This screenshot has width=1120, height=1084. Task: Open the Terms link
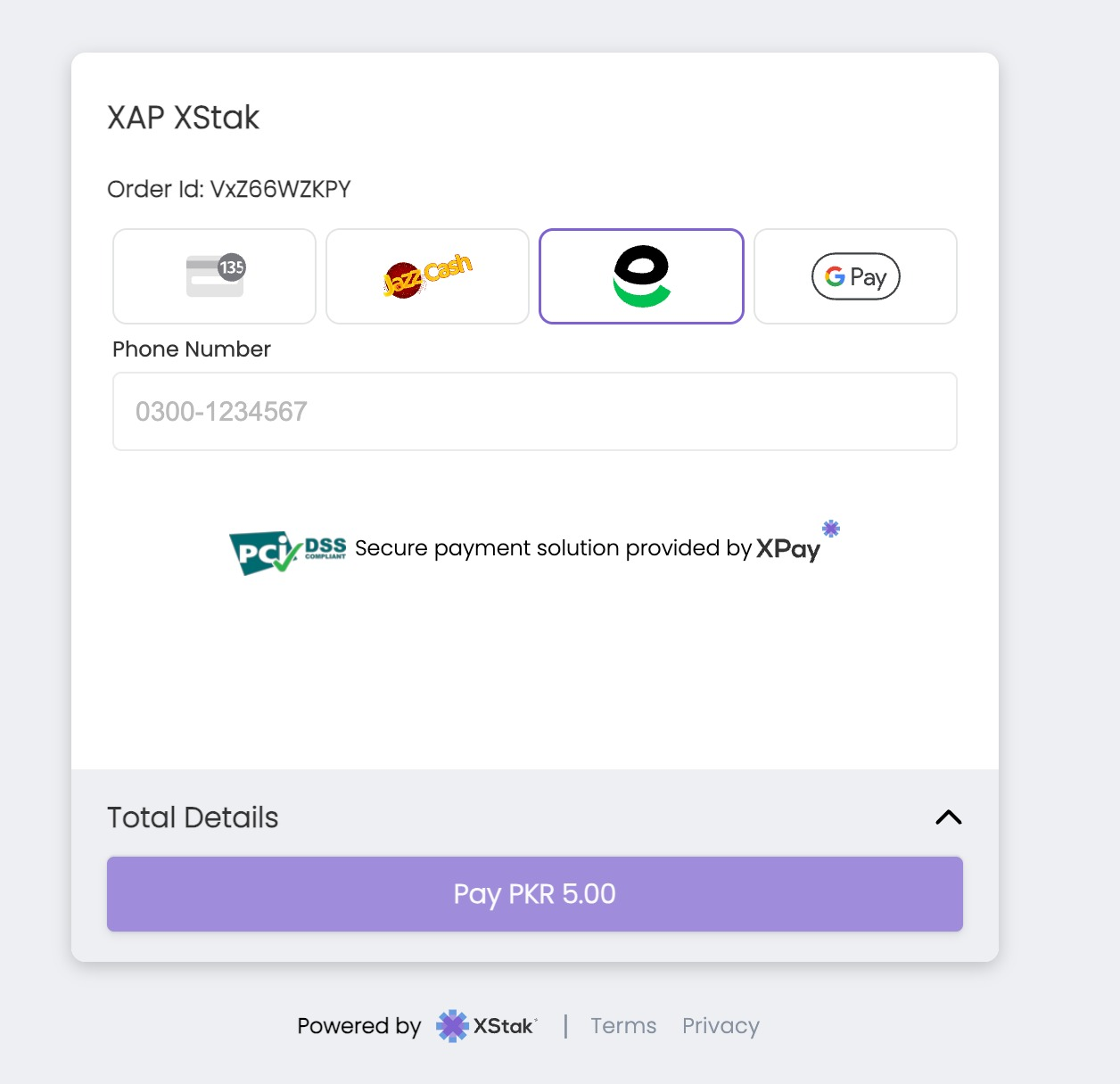coord(623,1026)
